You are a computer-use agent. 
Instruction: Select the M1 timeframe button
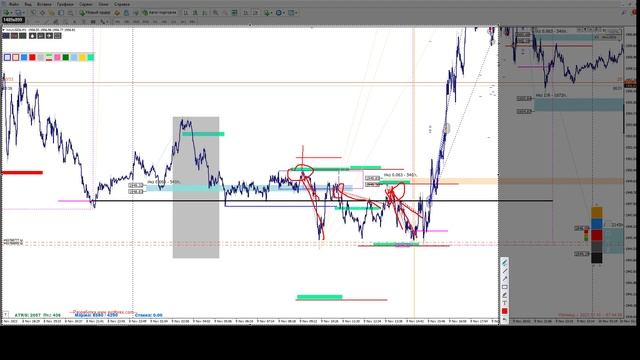[x=118, y=22]
